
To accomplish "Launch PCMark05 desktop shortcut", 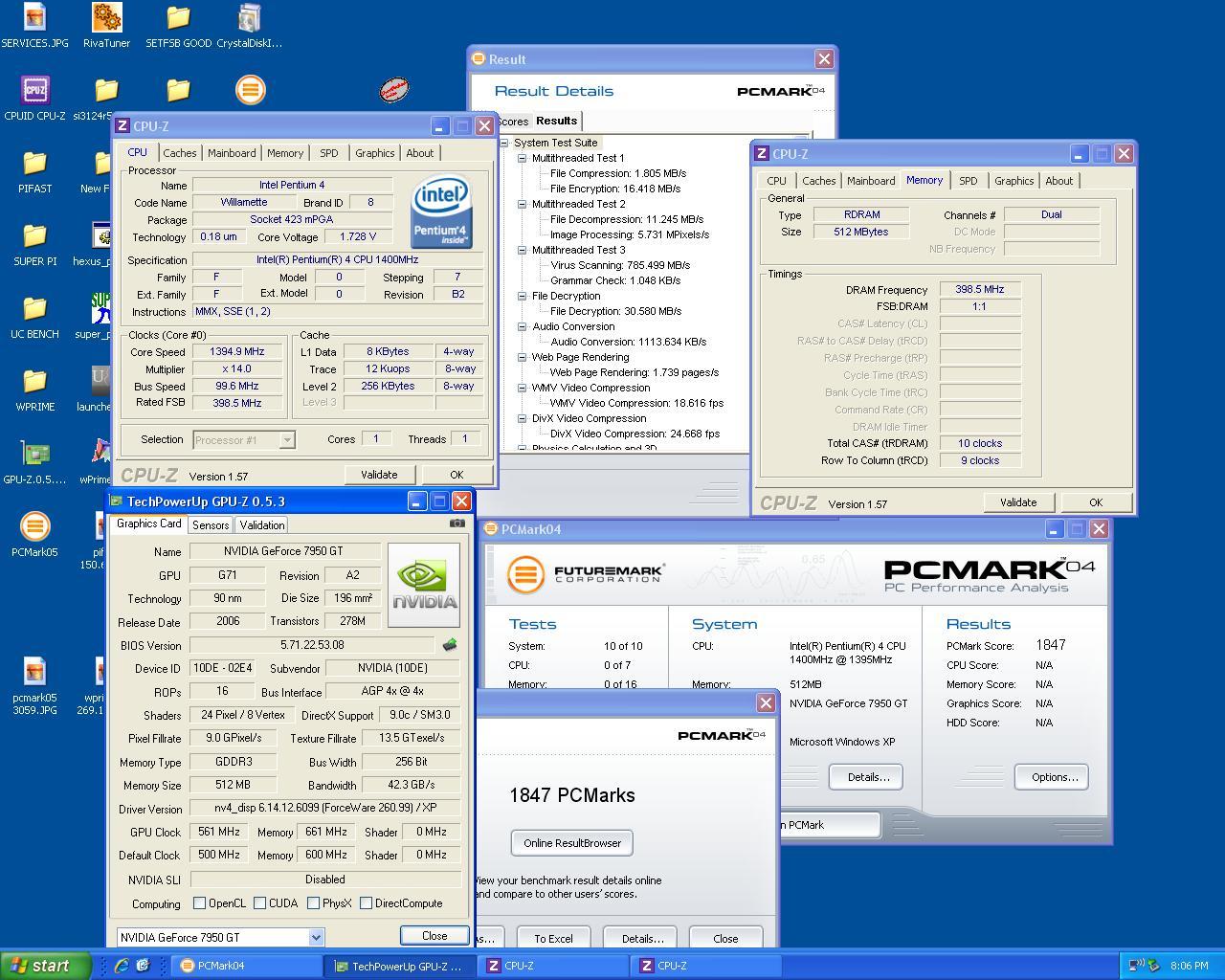I will pos(34,535).
